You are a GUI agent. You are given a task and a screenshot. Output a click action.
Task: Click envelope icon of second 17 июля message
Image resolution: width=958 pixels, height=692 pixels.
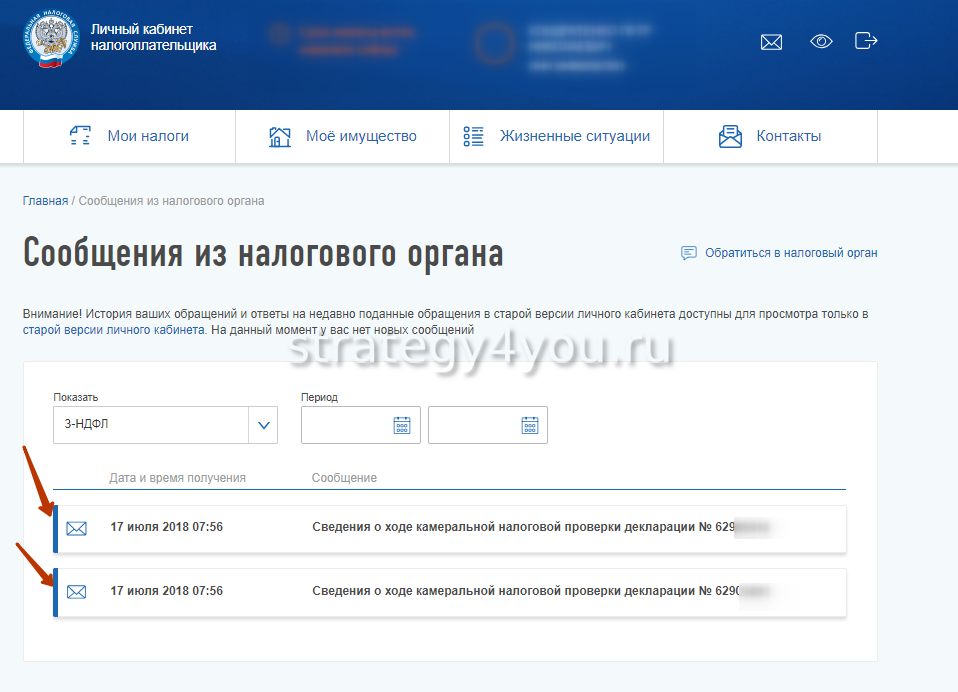[76, 592]
